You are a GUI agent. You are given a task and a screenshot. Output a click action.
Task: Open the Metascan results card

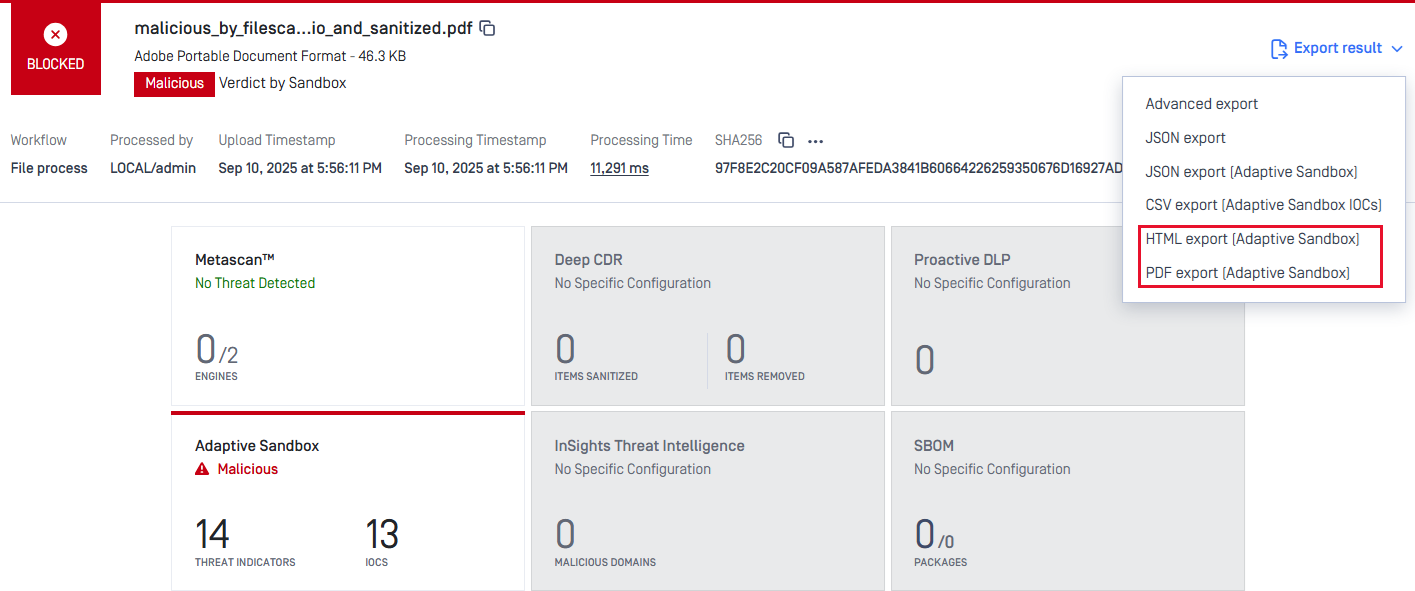click(347, 315)
